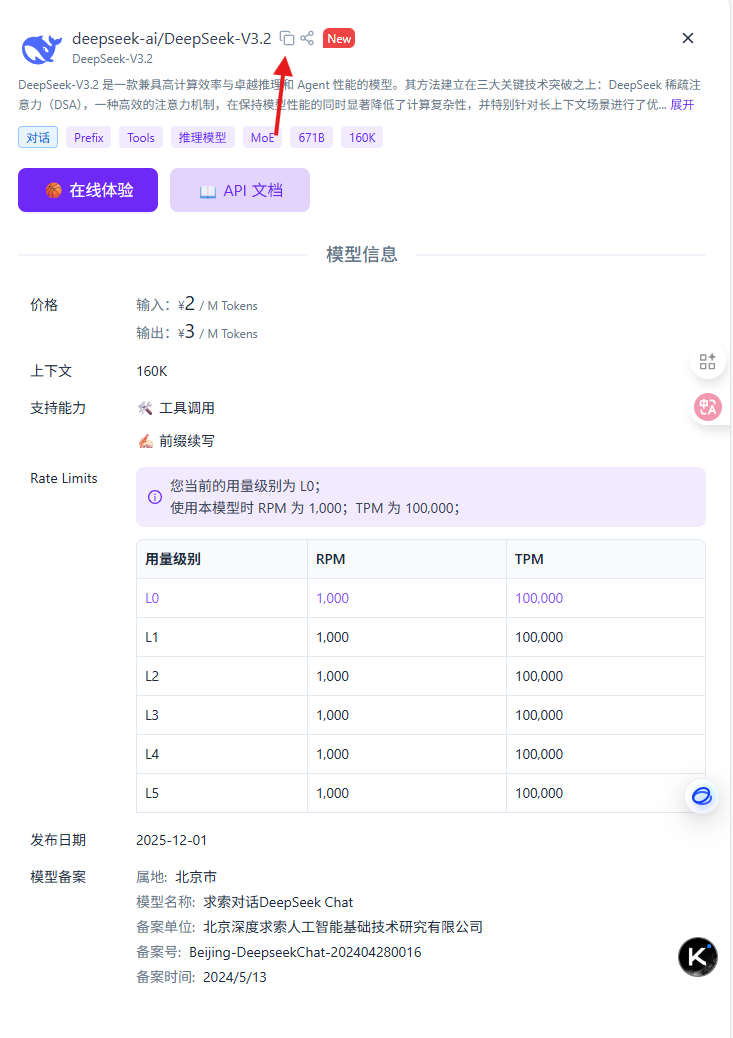Click the wrench icon beside 工具调用
This screenshot has height=1038, width=733.
tap(146, 407)
